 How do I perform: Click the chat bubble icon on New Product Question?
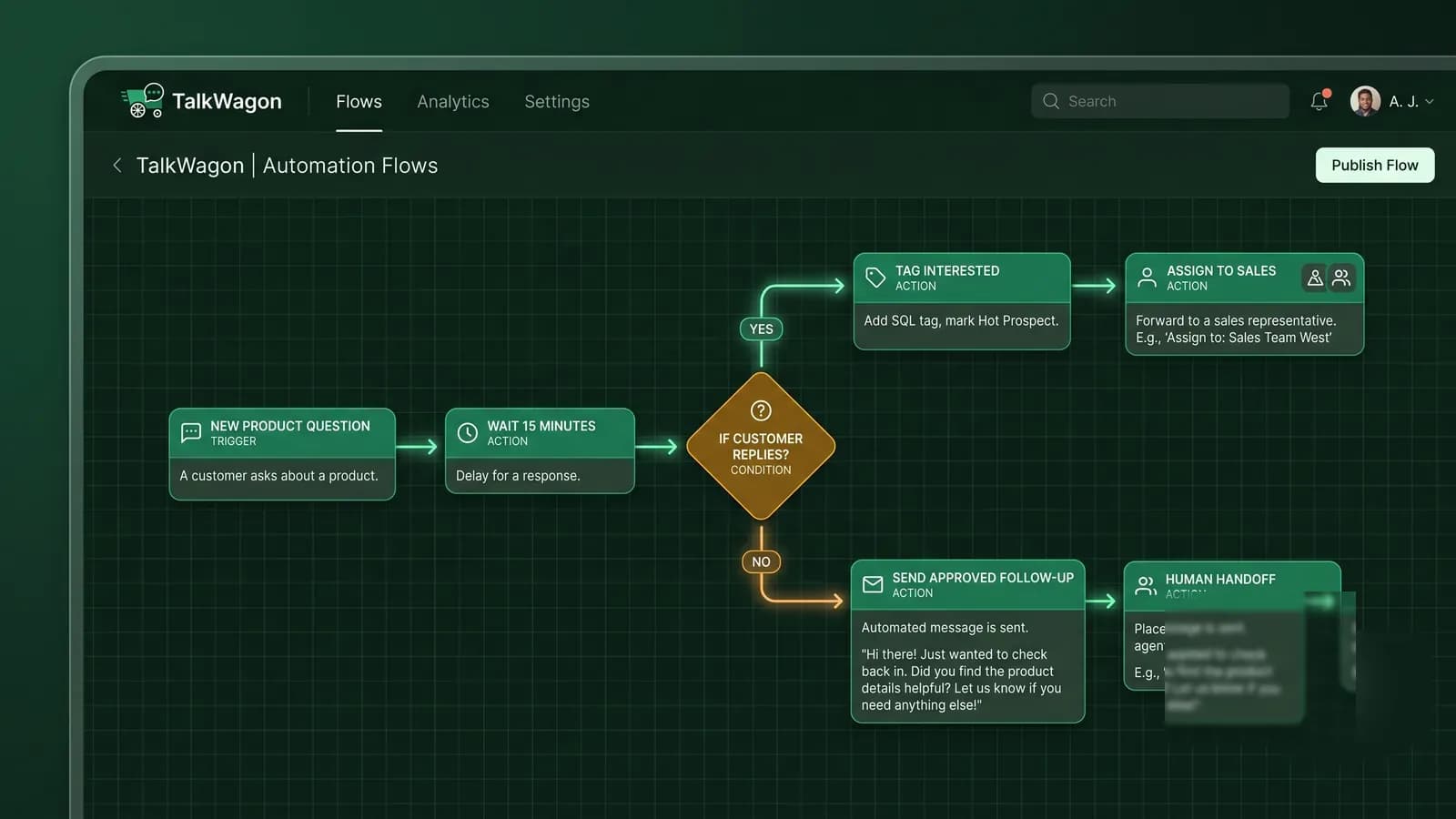coord(191,433)
